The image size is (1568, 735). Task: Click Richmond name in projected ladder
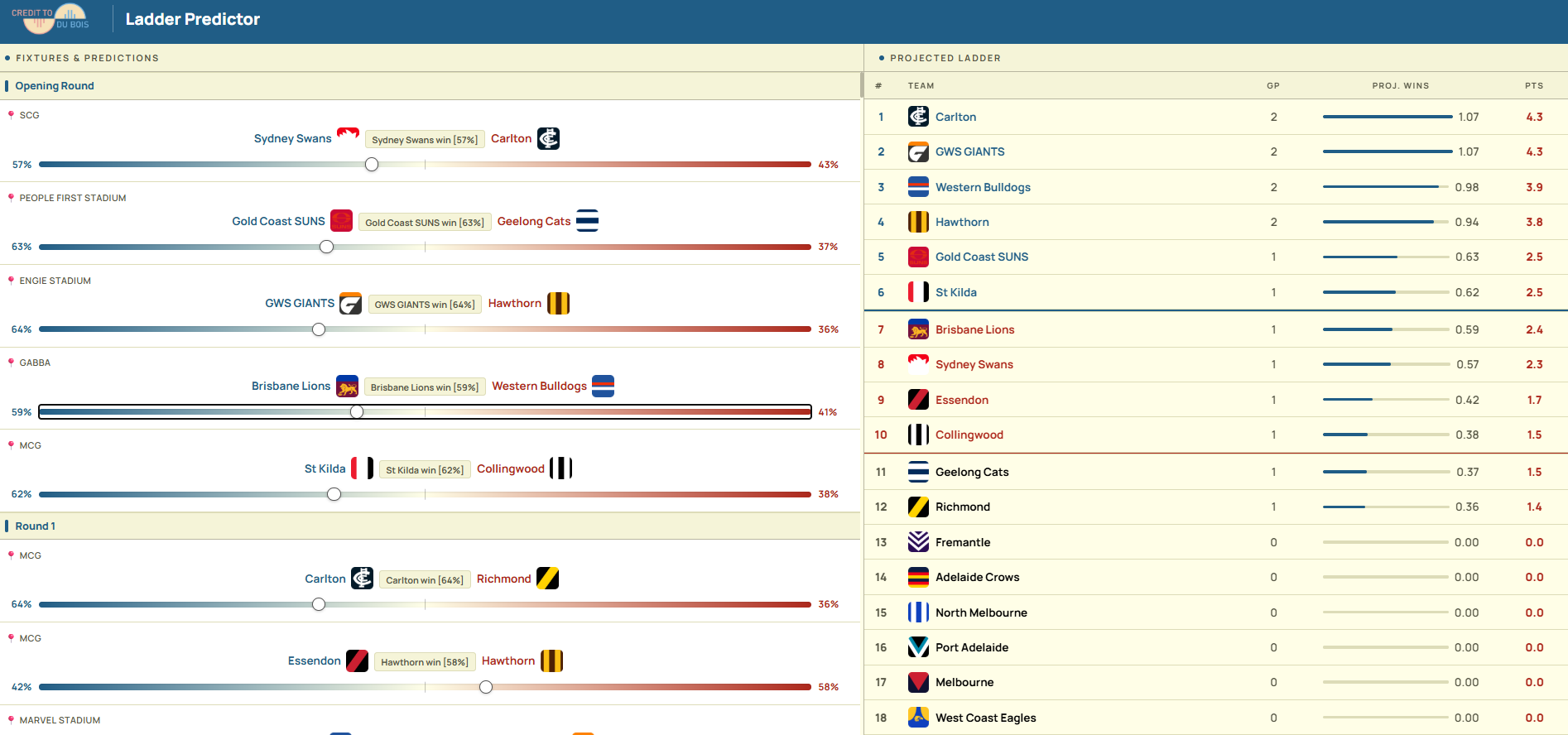(963, 507)
